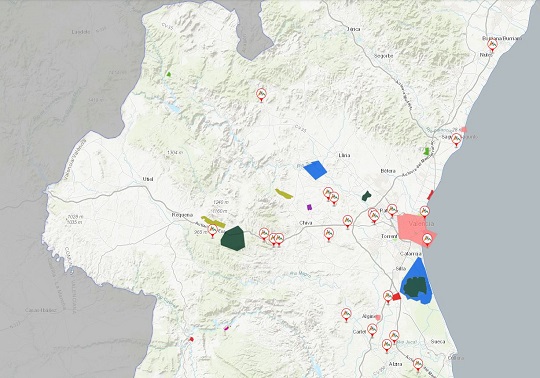Click the marker inside the pink Valencia polygon
The width and height of the screenshot is (540, 378).
tap(427, 240)
